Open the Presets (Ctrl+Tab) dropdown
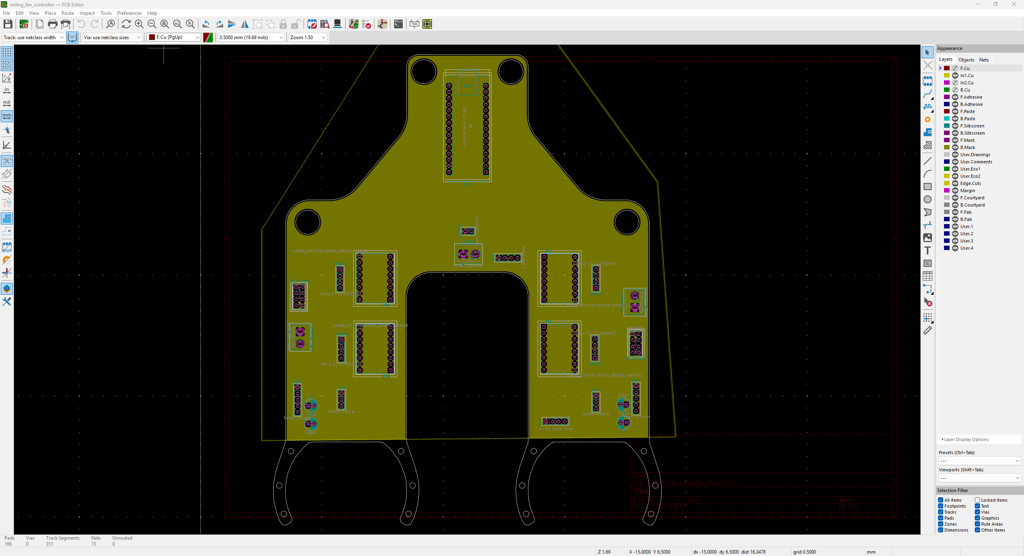This screenshot has height=556, width=1024. [x=979, y=461]
